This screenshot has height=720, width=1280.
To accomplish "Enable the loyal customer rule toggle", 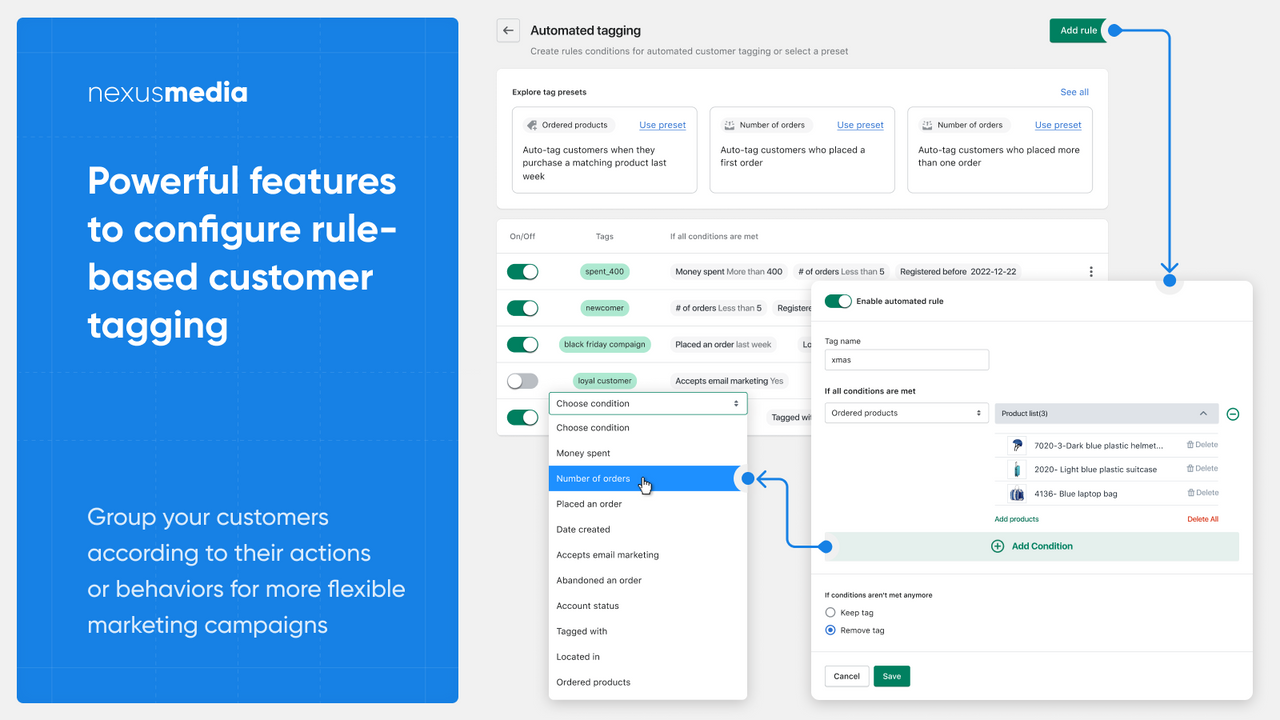I will pyautogui.click(x=522, y=380).
